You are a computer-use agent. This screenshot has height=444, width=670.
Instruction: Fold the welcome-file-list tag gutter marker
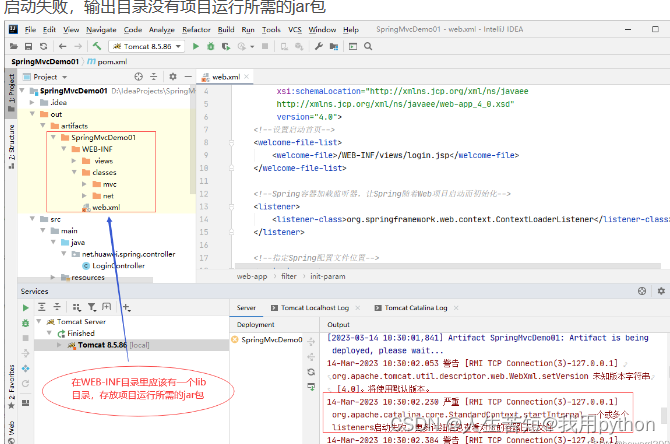pos(231,142)
